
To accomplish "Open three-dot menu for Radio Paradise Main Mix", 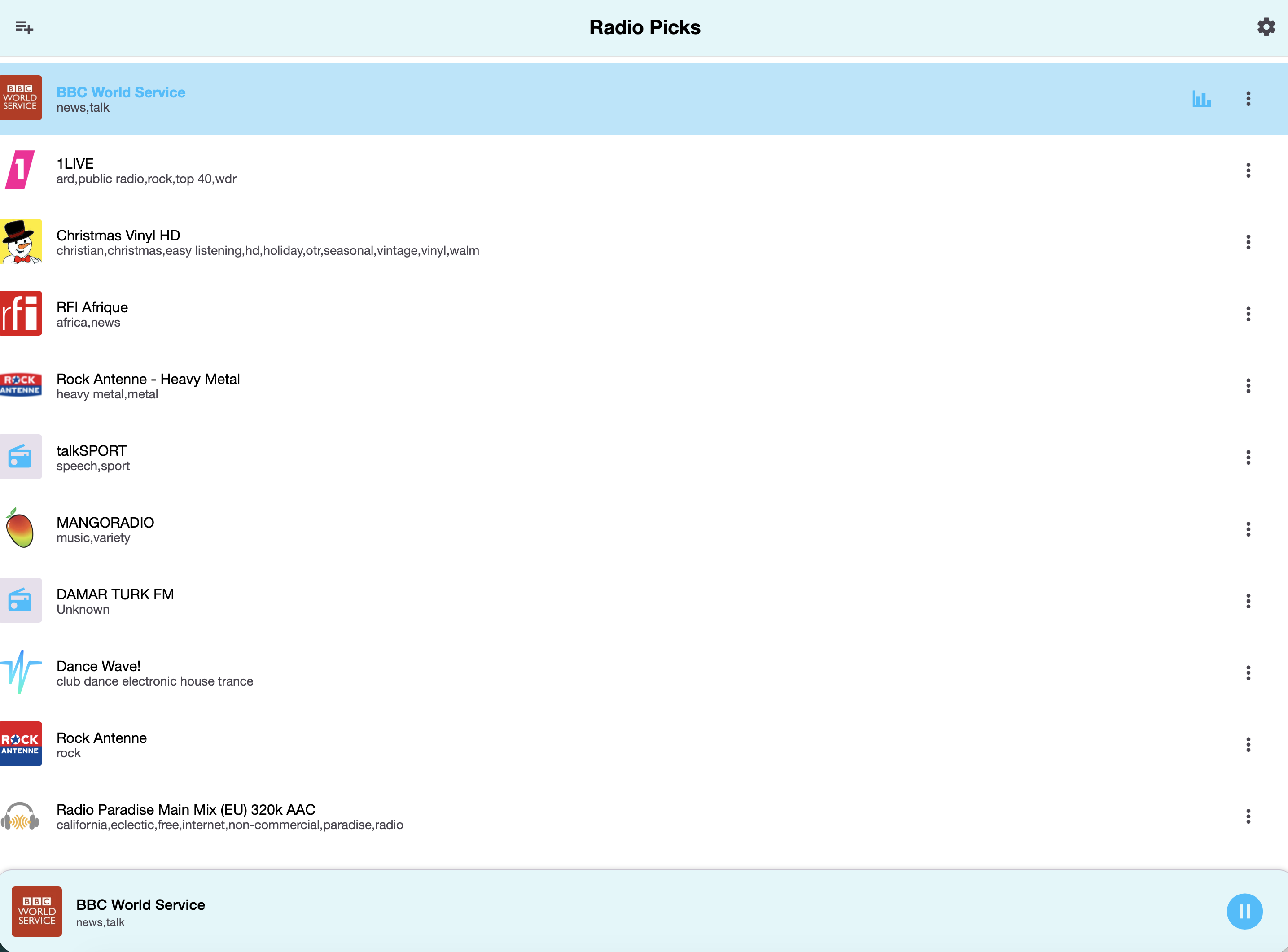I will coord(1248,816).
